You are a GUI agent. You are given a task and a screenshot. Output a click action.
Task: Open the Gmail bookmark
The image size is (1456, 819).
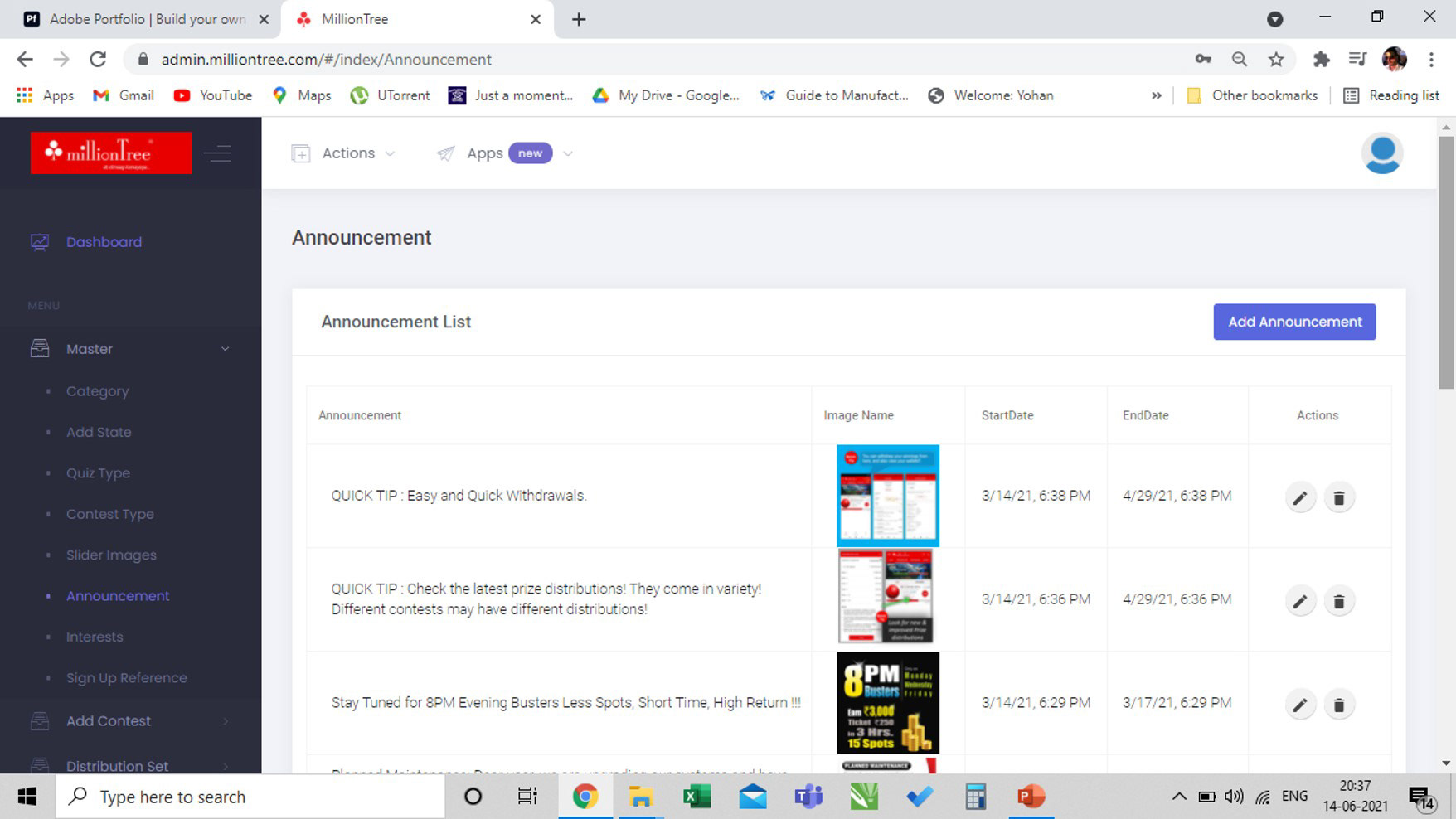pyautogui.click(x=123, y=95)
